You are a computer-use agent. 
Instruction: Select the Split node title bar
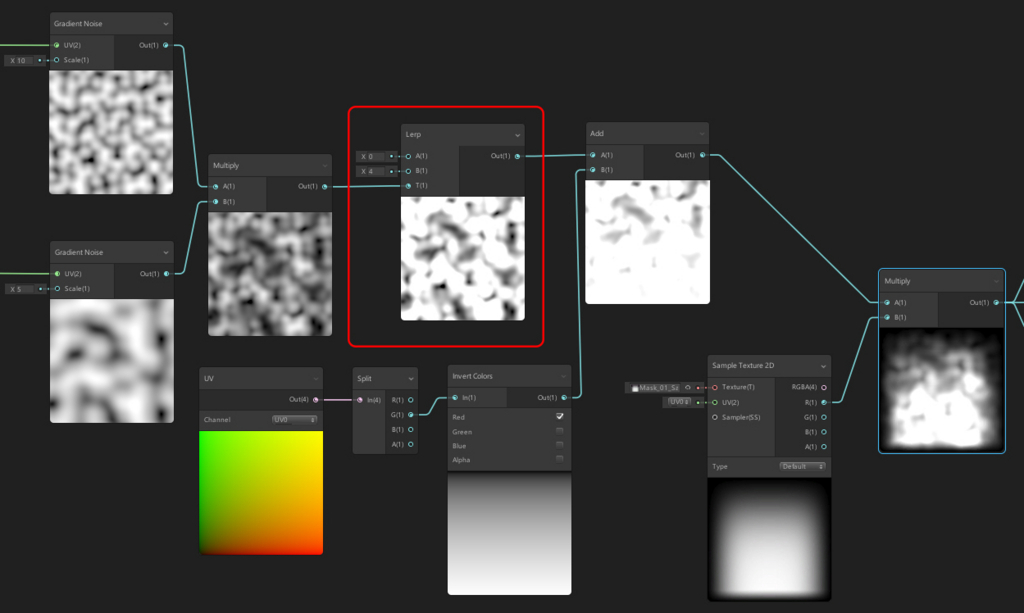click(x=385, y=379)
